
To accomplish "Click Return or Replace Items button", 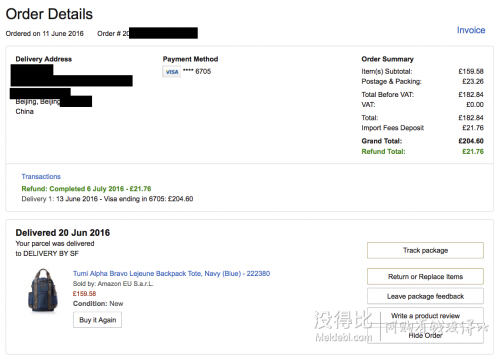I will (425, 277).
